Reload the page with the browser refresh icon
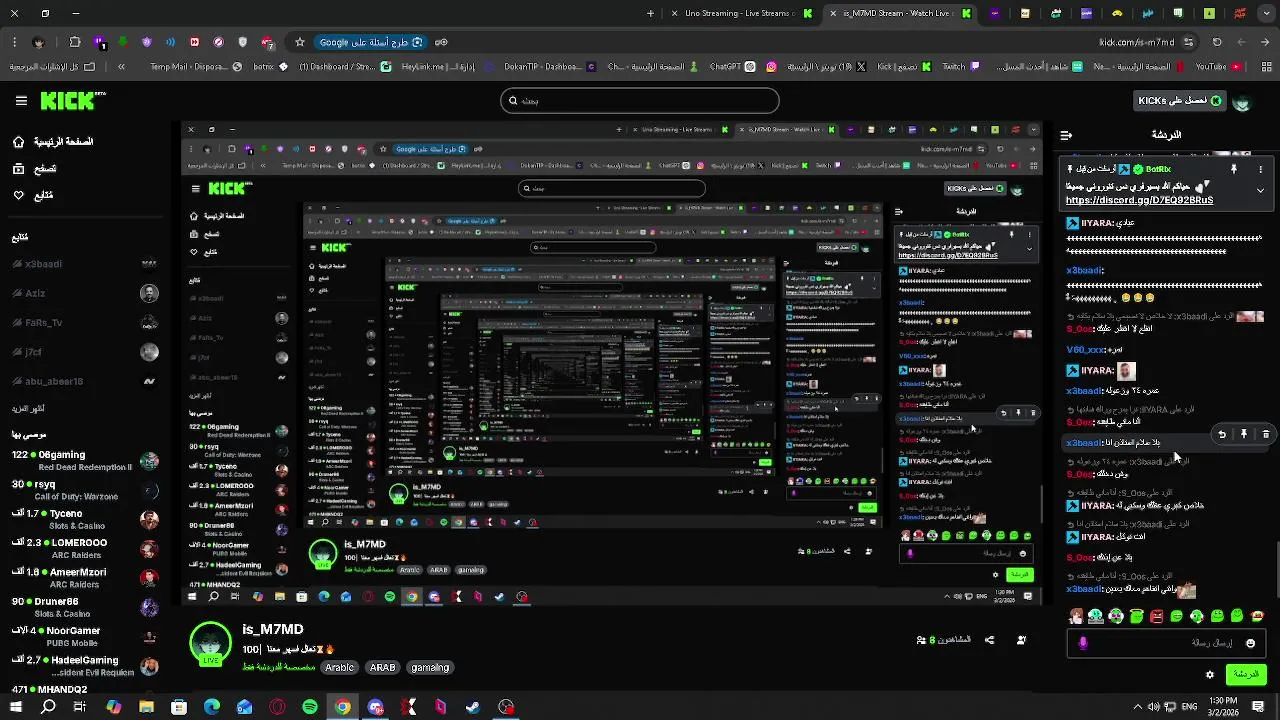The height and width of the screenshot is (720, 1280). tap(1217, 43)
